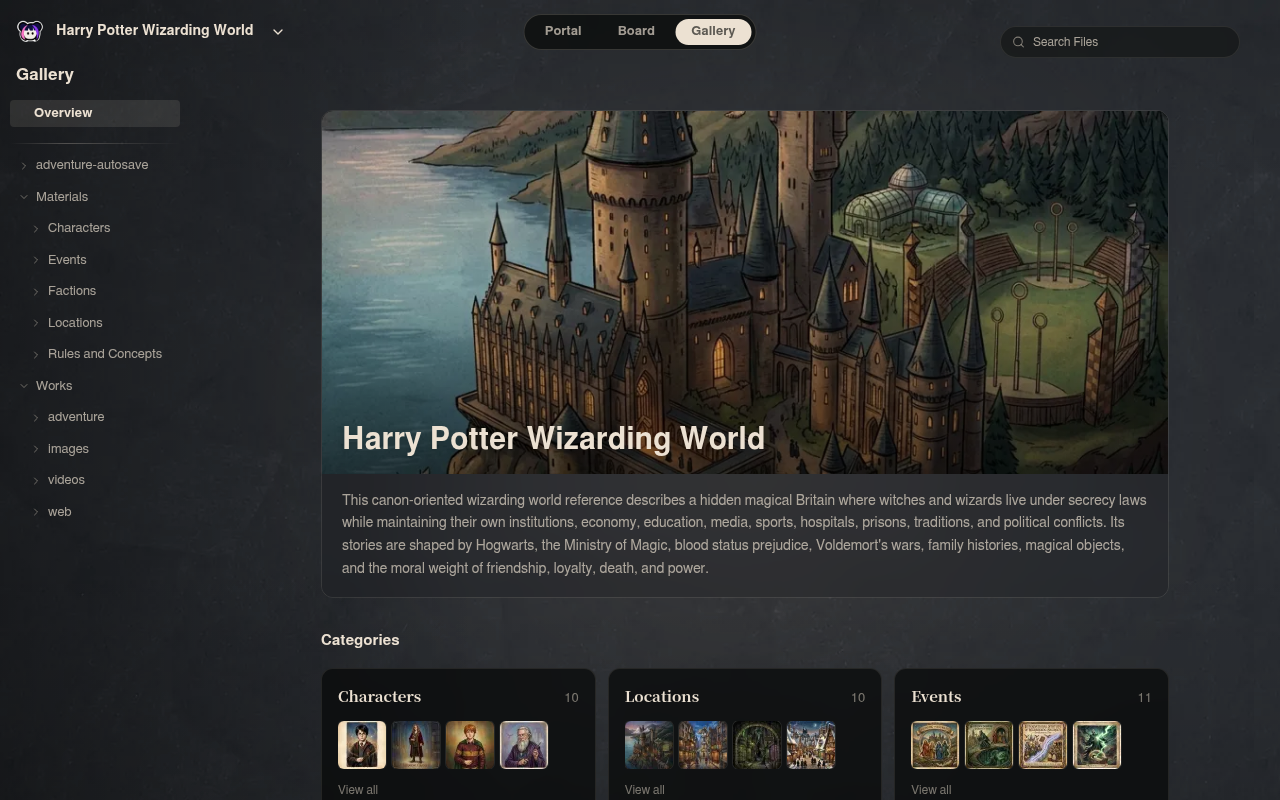Click the Events count 11
This screenshot has height=800, width=1280.
click(x=1144, y=698)
